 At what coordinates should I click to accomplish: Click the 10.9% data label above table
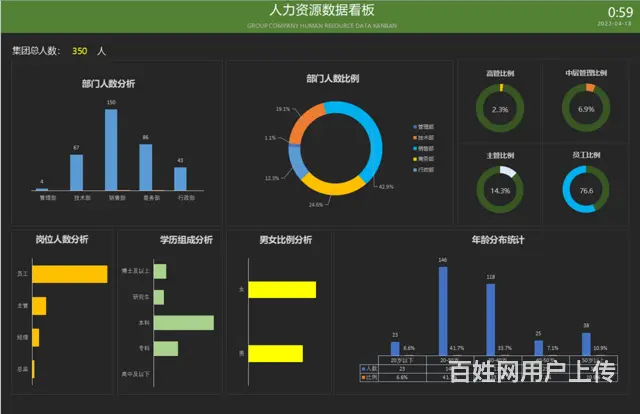pos(600,348)
